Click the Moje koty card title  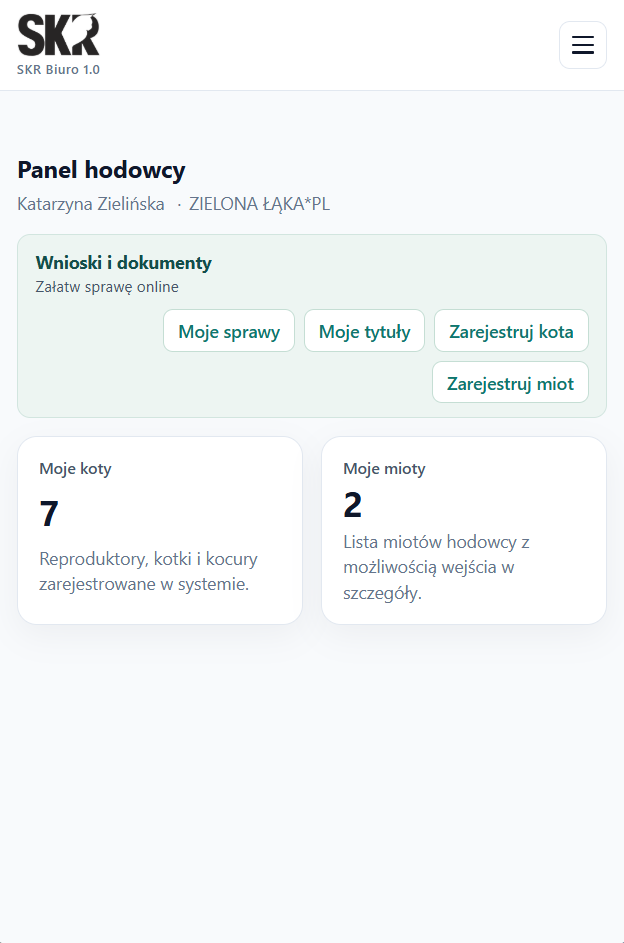[75, 468]
